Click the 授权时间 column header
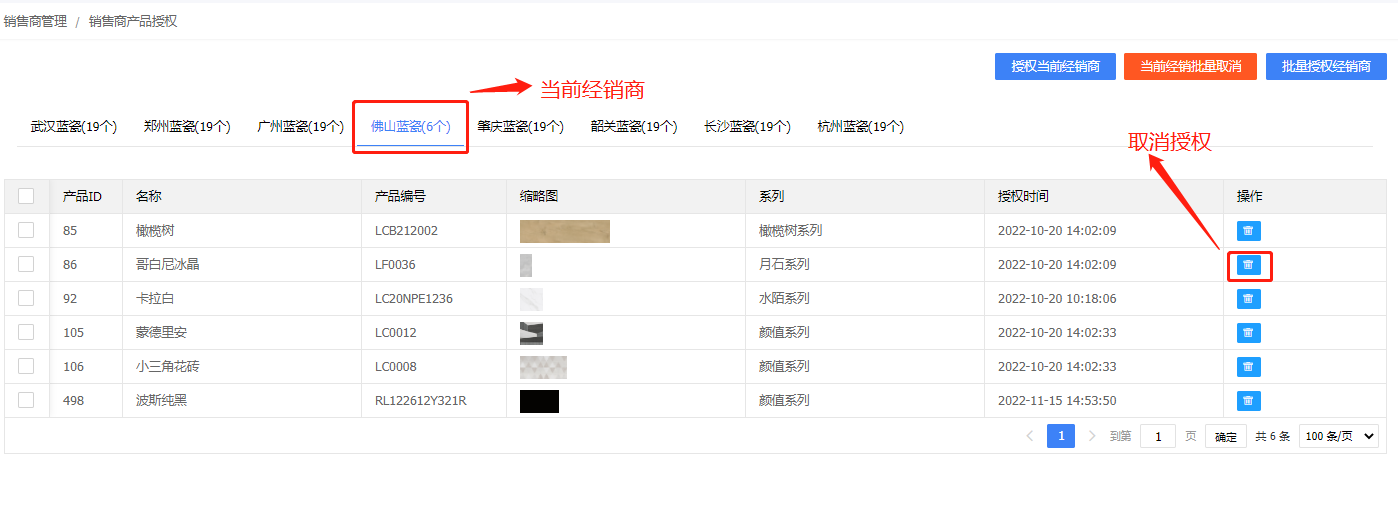 [1023, 197]
